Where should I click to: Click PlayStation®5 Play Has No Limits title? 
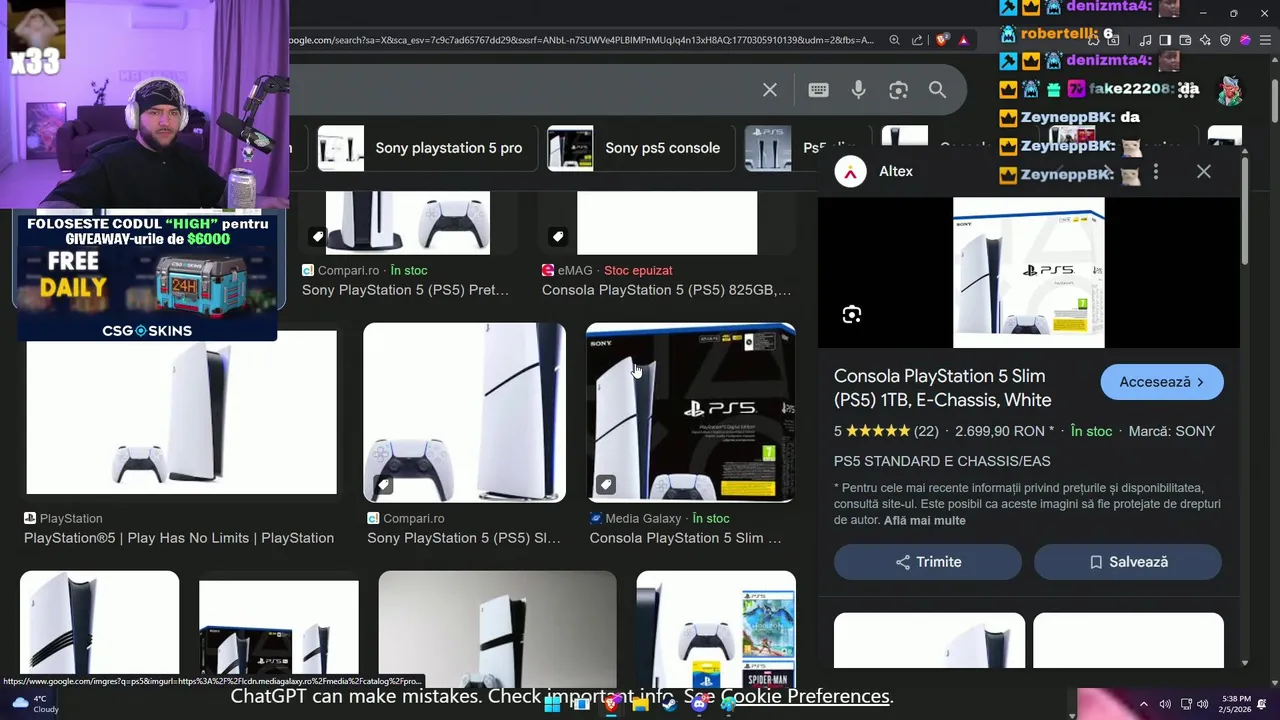tap(179, 538)
